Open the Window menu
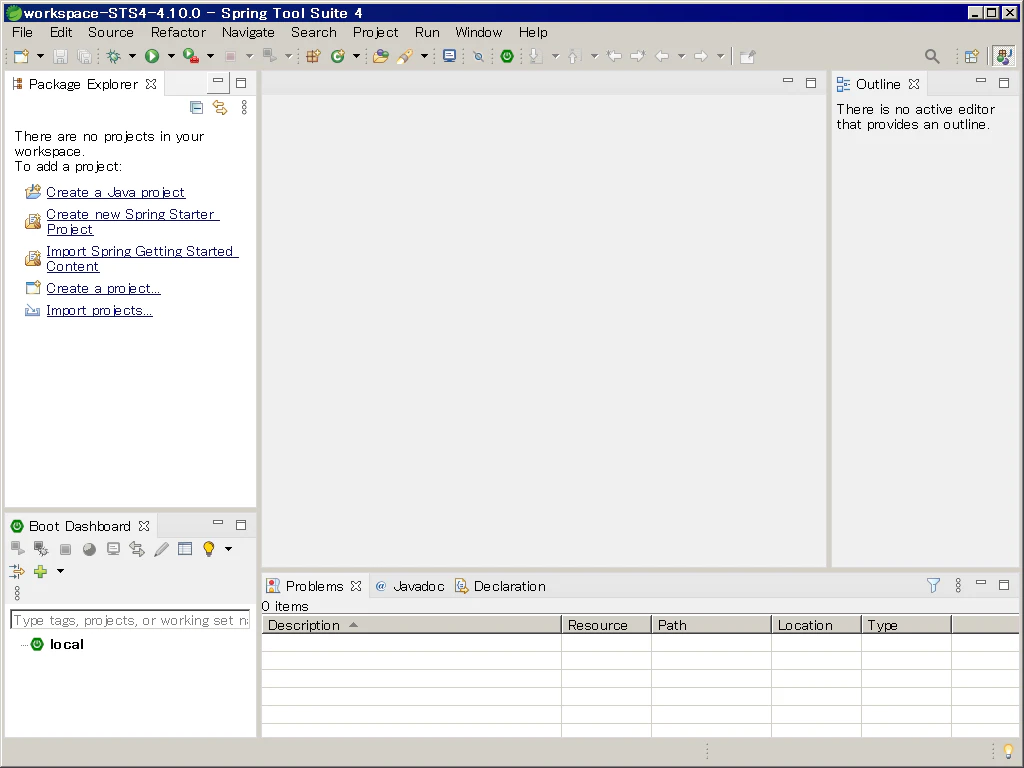The height and width of the screenshot is (768, 1024). tap(479, 32)
